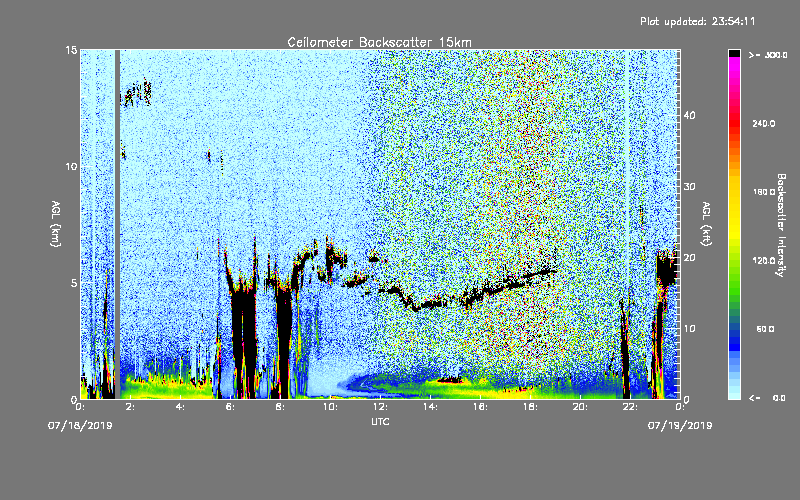
Task: Click the '30' tick on the kft axis
Action: pos(689,186)
